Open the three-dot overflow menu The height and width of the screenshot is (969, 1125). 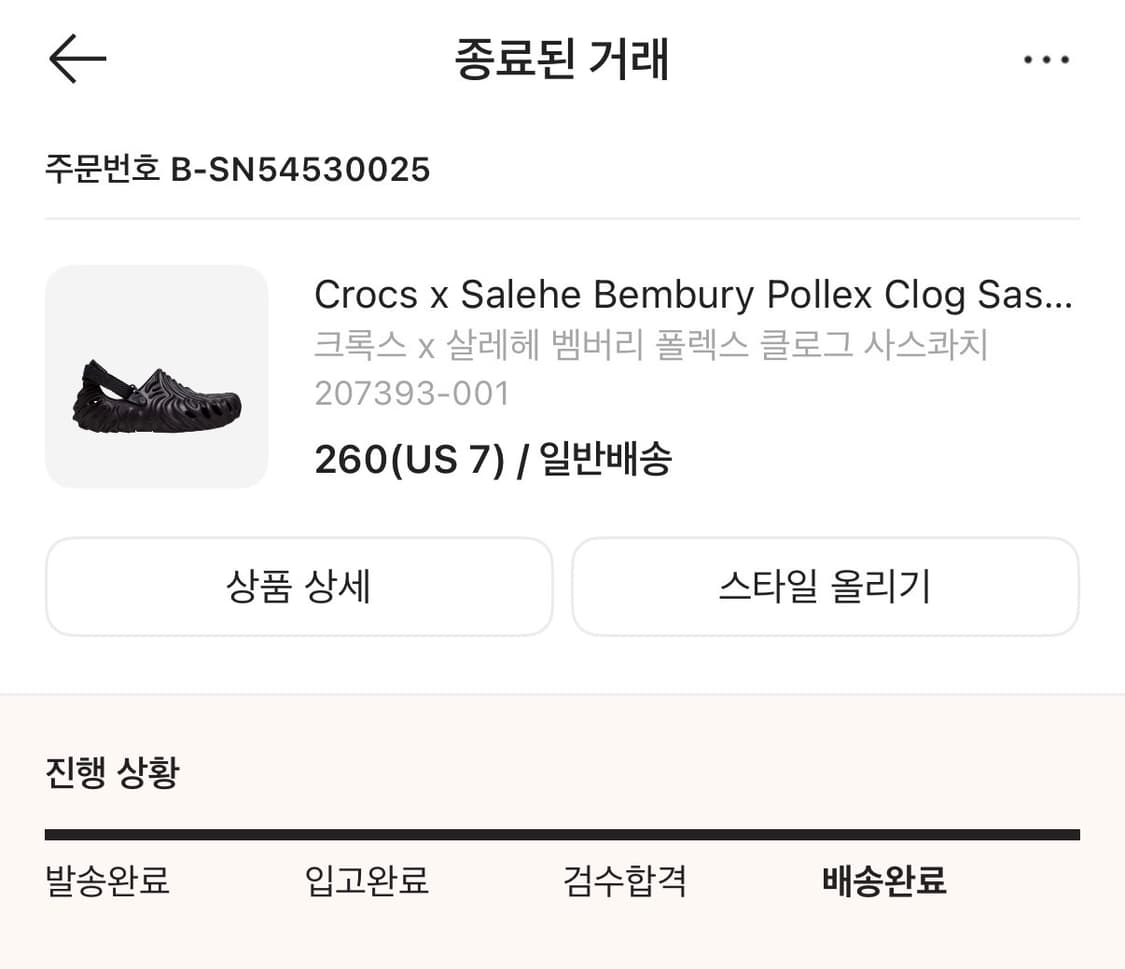[x=1046, y=57]
